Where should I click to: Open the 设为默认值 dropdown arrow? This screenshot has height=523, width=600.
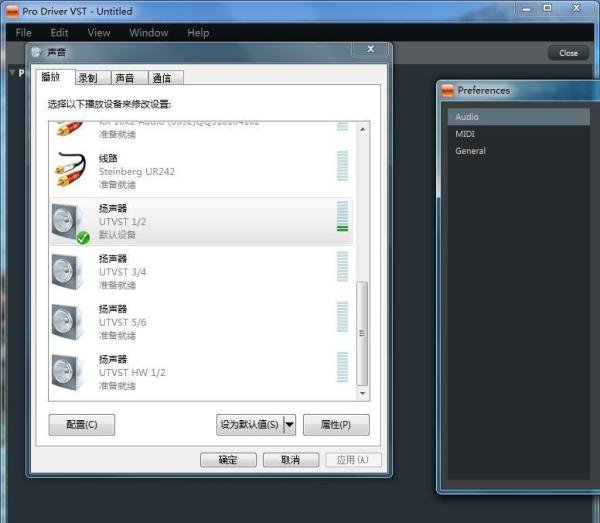(290, 425)
